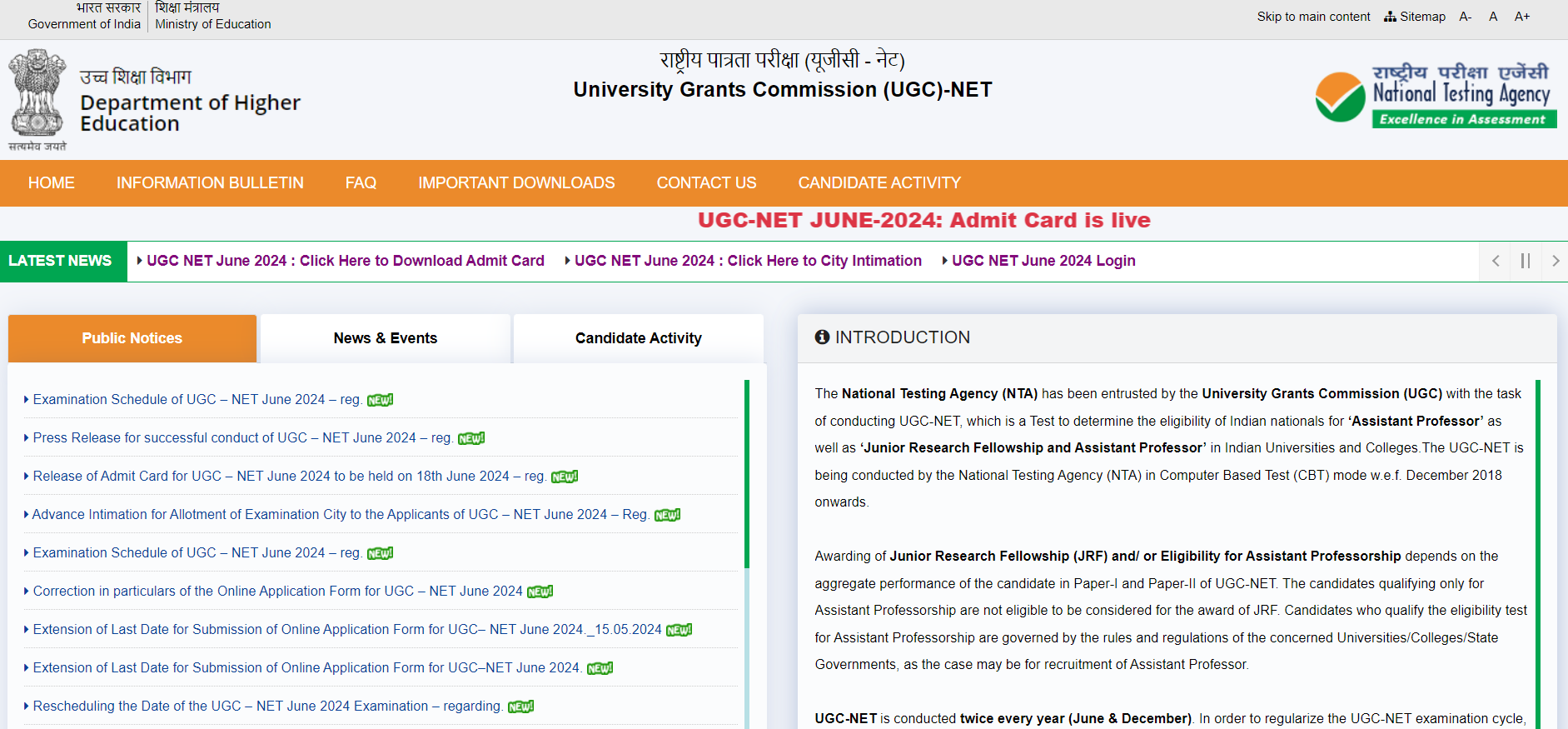Click University Grants Commission (UGC)-NET title

(783, 89)
